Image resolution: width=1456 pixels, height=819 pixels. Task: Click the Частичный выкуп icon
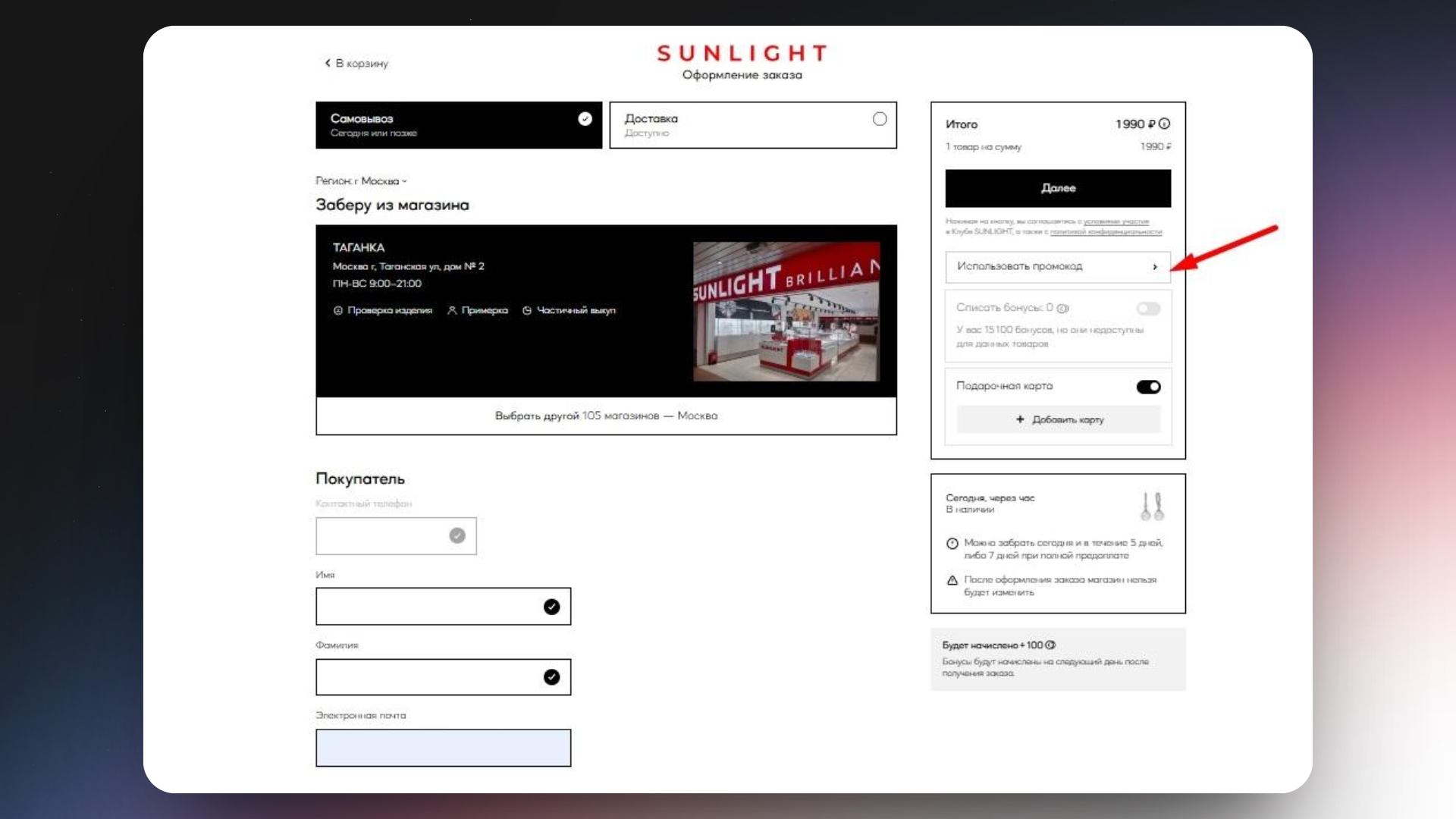coord(527,310)
